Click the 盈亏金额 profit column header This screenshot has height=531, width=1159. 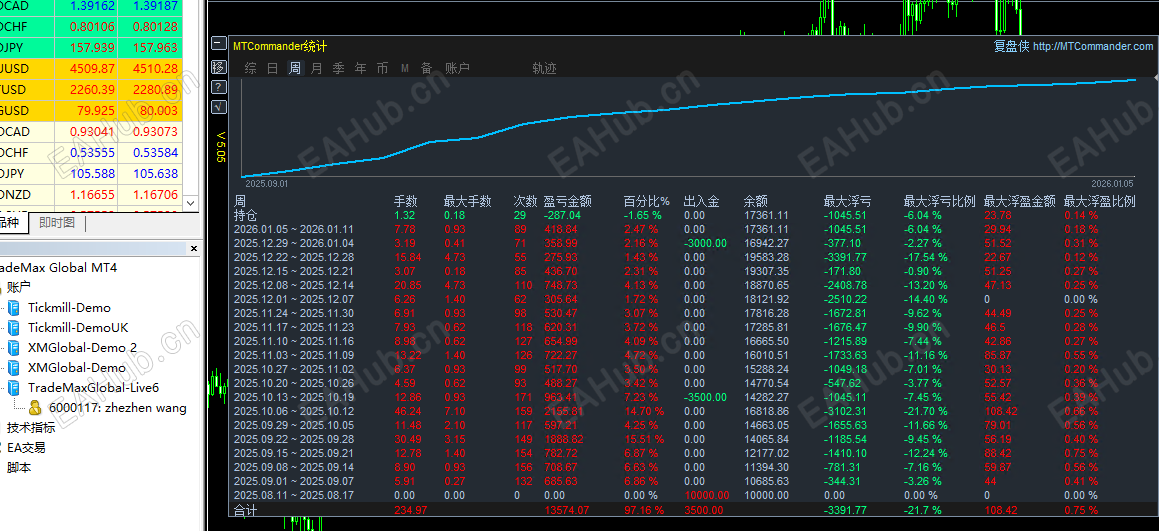pyautogui.click(x=568, y=200)
